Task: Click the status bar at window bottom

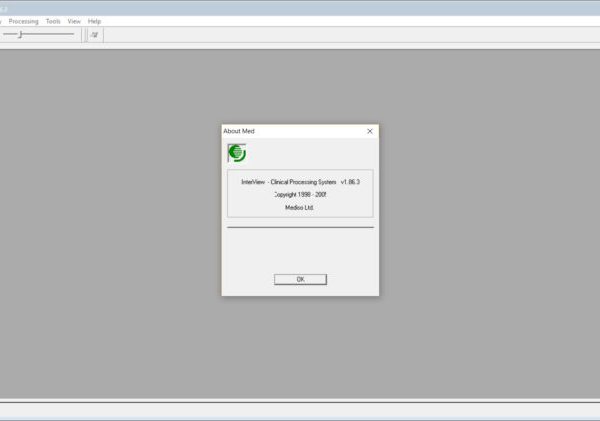Action: click(300, 410)
